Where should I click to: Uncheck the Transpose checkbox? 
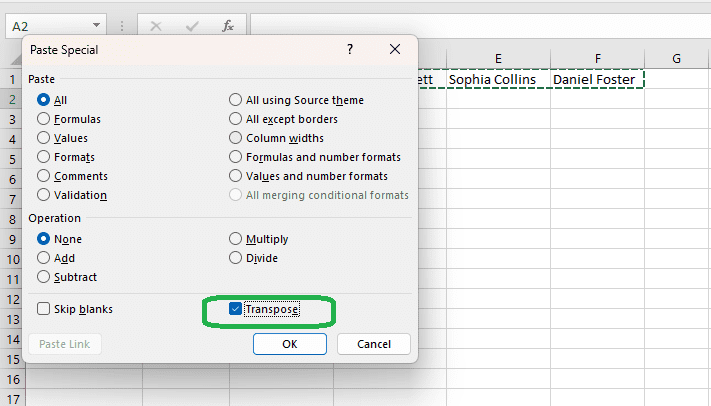click(x=235, y=310)
